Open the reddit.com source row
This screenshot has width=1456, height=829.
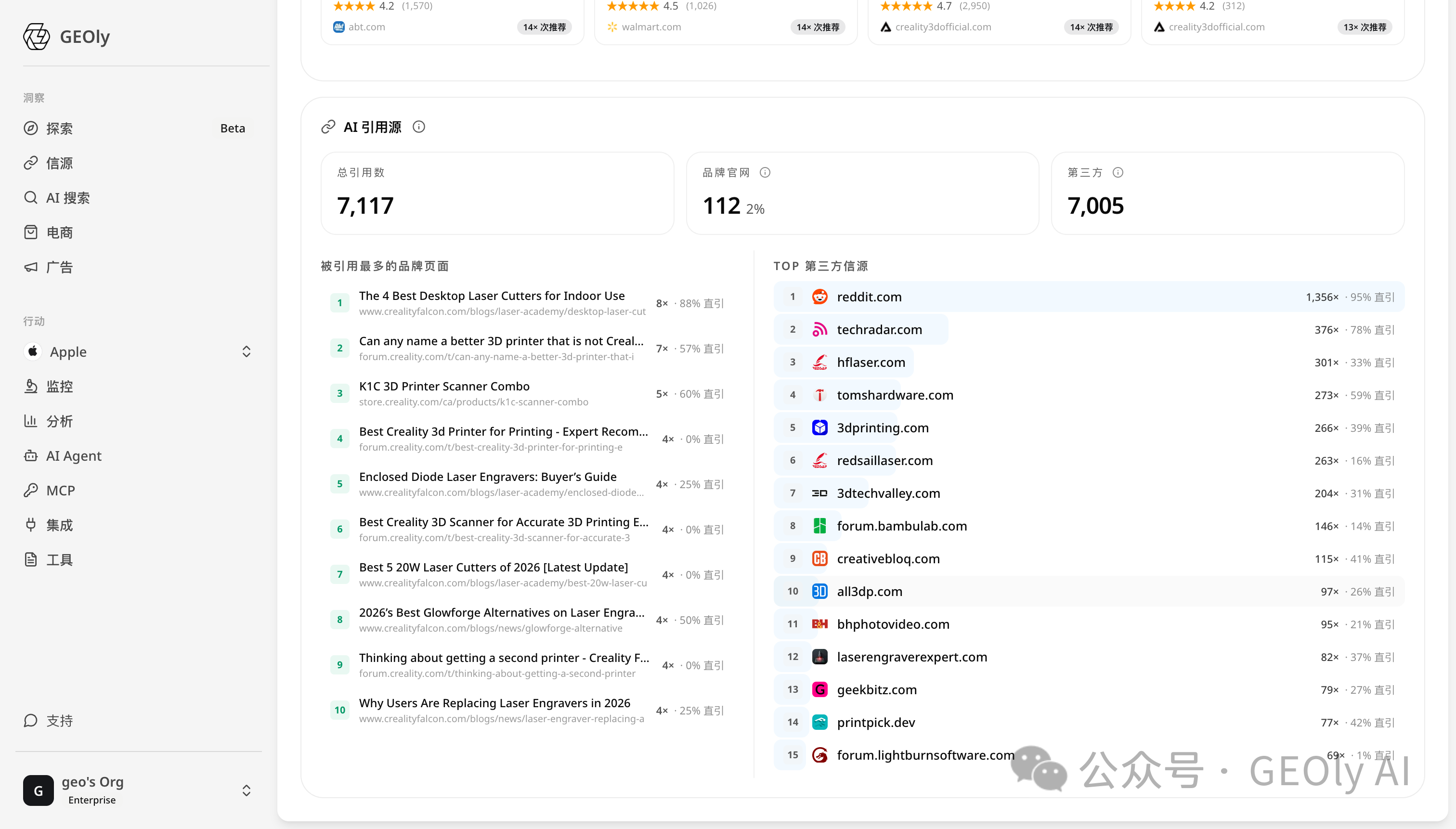[x=1089, y=297]
